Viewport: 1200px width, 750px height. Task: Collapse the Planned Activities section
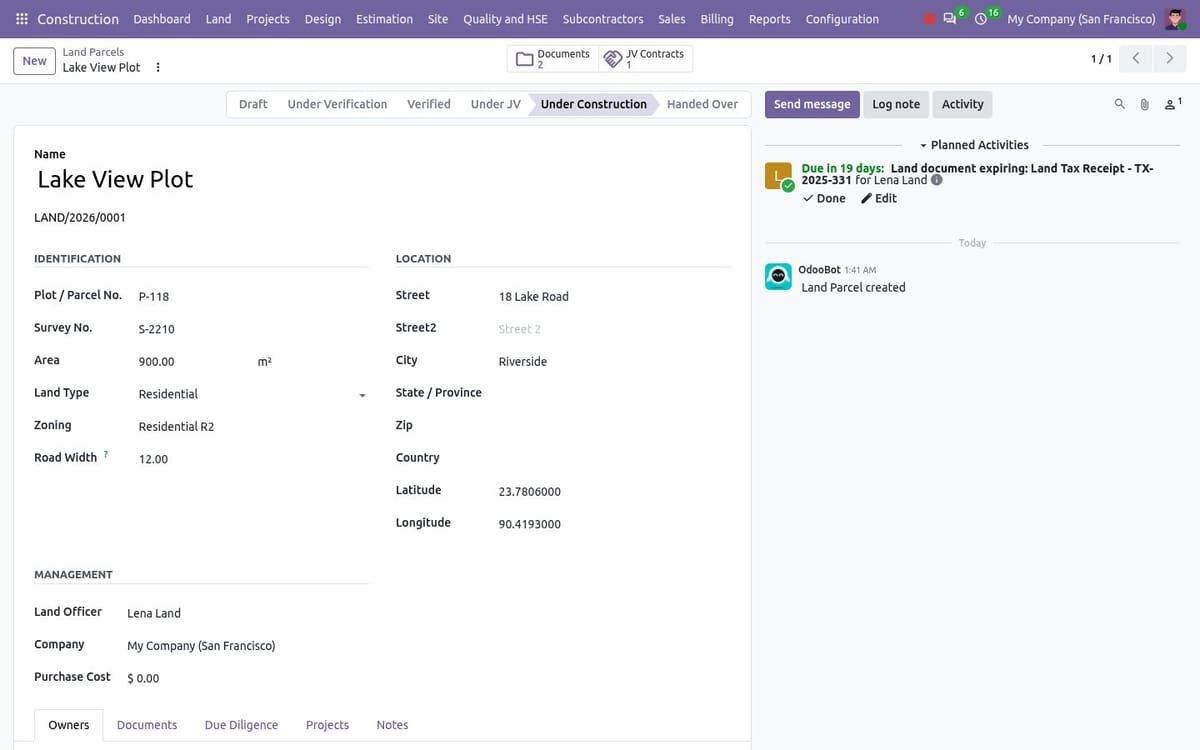click(974, 145)
